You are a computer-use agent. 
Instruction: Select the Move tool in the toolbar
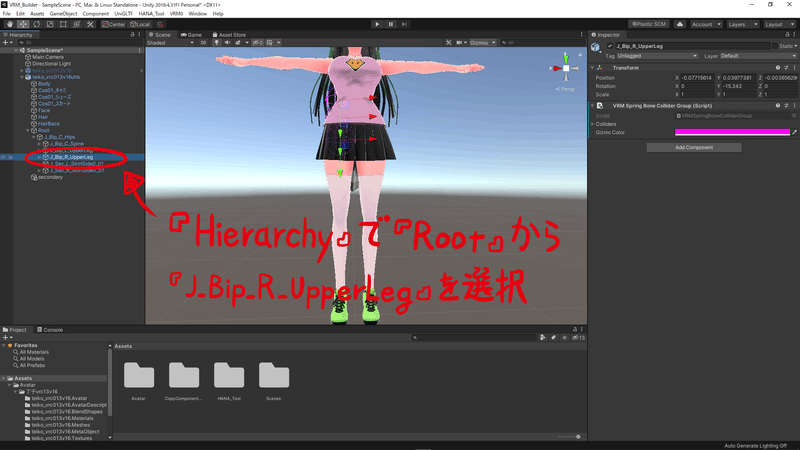[23, 24]
